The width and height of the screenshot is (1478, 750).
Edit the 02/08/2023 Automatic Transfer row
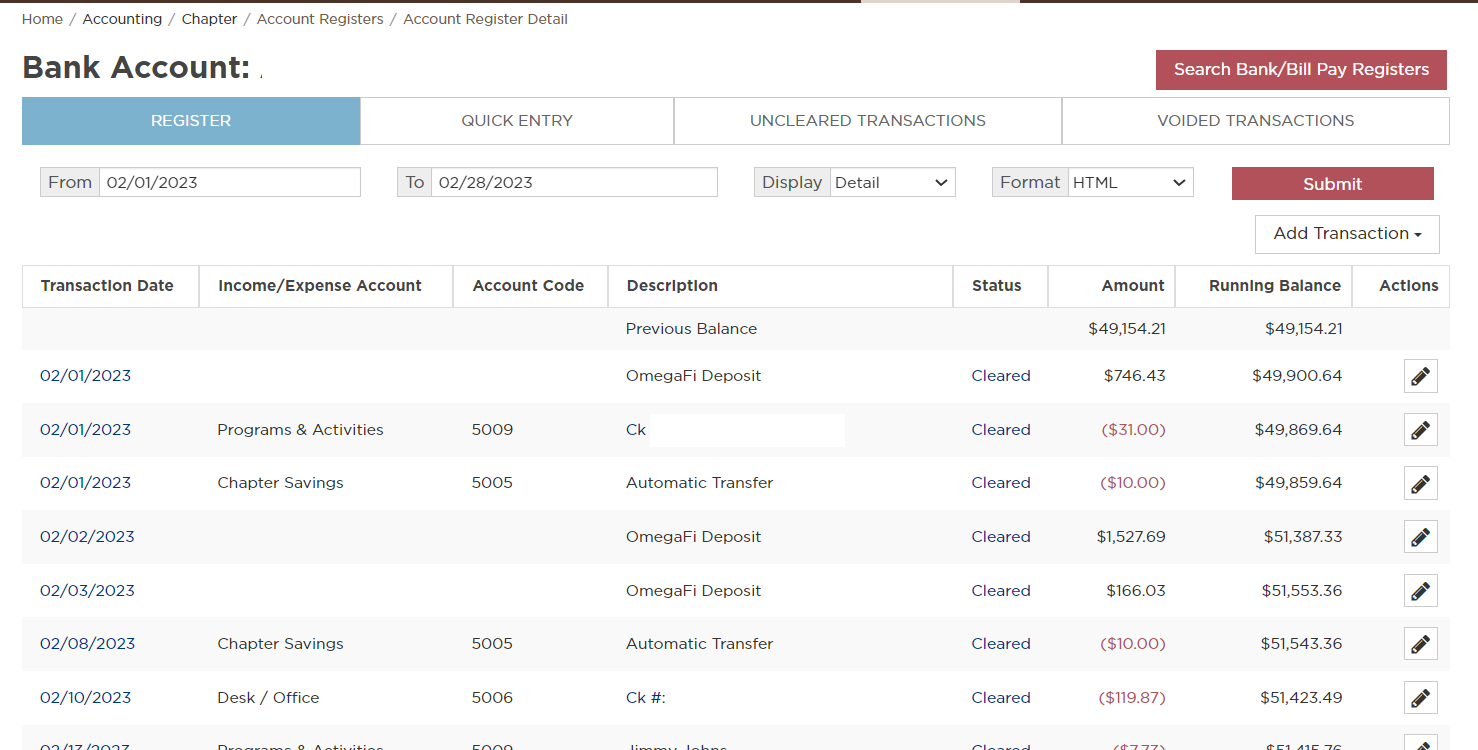point(1420,644)
